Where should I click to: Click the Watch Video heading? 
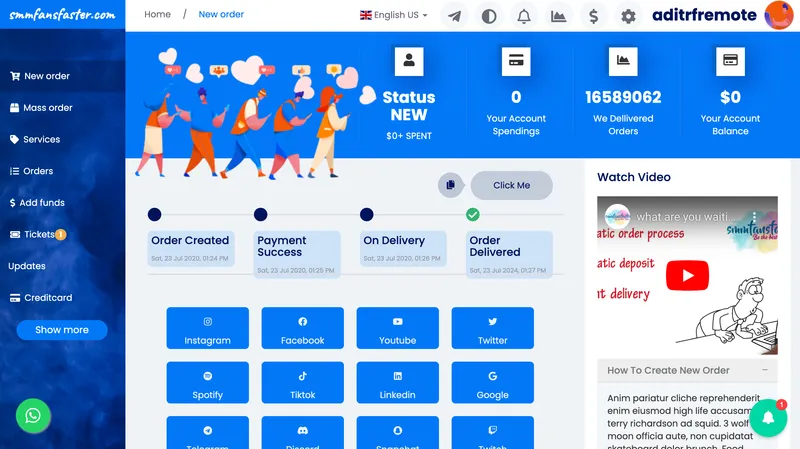pyautogui.click(x=634, y=177)
